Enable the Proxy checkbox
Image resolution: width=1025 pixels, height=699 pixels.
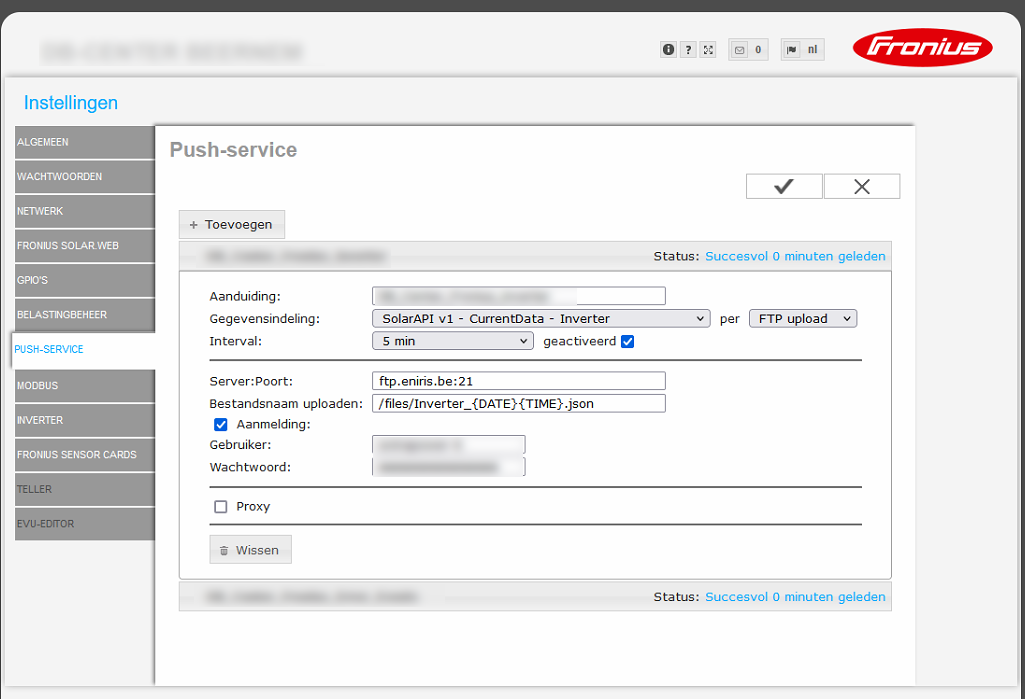pos(221,507)
